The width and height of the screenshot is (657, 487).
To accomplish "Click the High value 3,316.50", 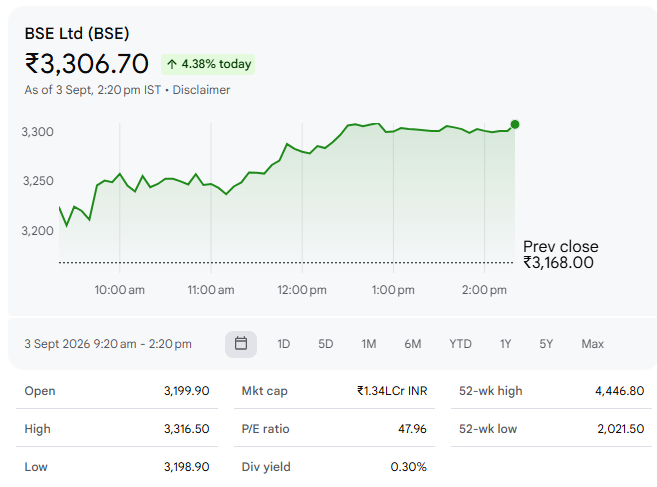I will pos(186,429).
